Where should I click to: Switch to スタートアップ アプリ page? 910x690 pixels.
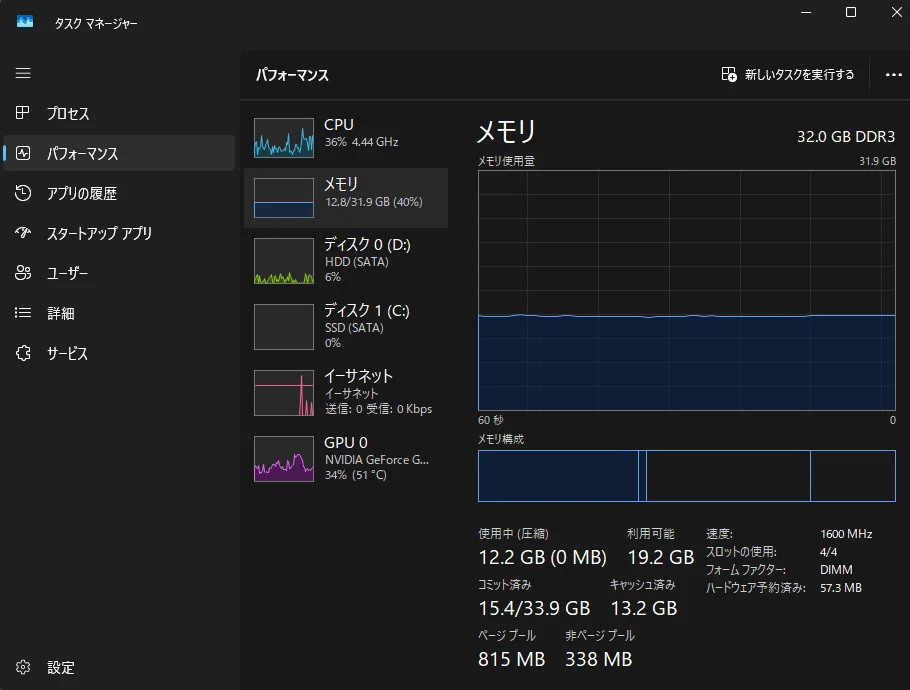tap(119, 233)
